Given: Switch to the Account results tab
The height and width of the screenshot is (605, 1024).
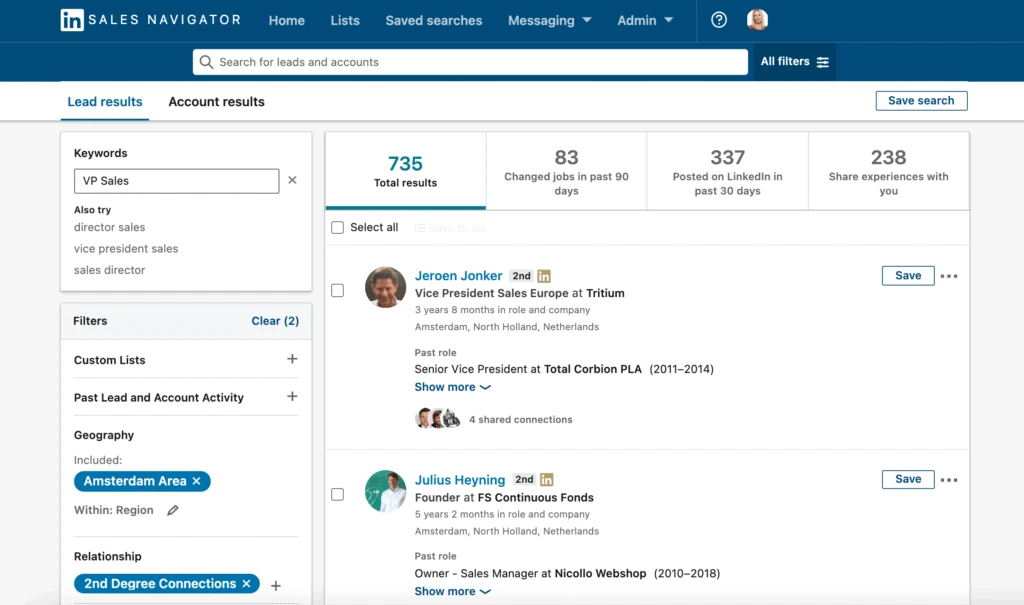Looking at the screenshot, I should tap(216, 102).
